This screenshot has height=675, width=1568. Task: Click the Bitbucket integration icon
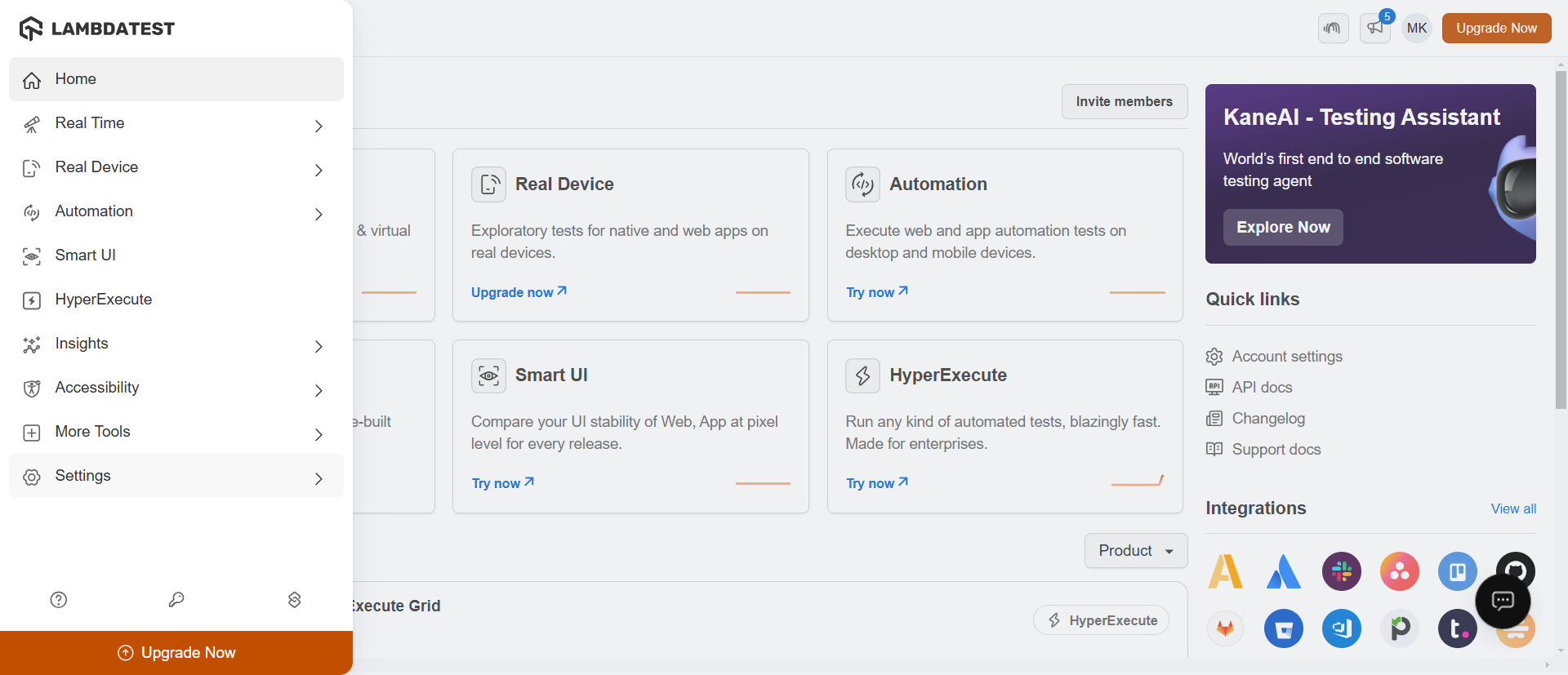[x=1284, y=628]
